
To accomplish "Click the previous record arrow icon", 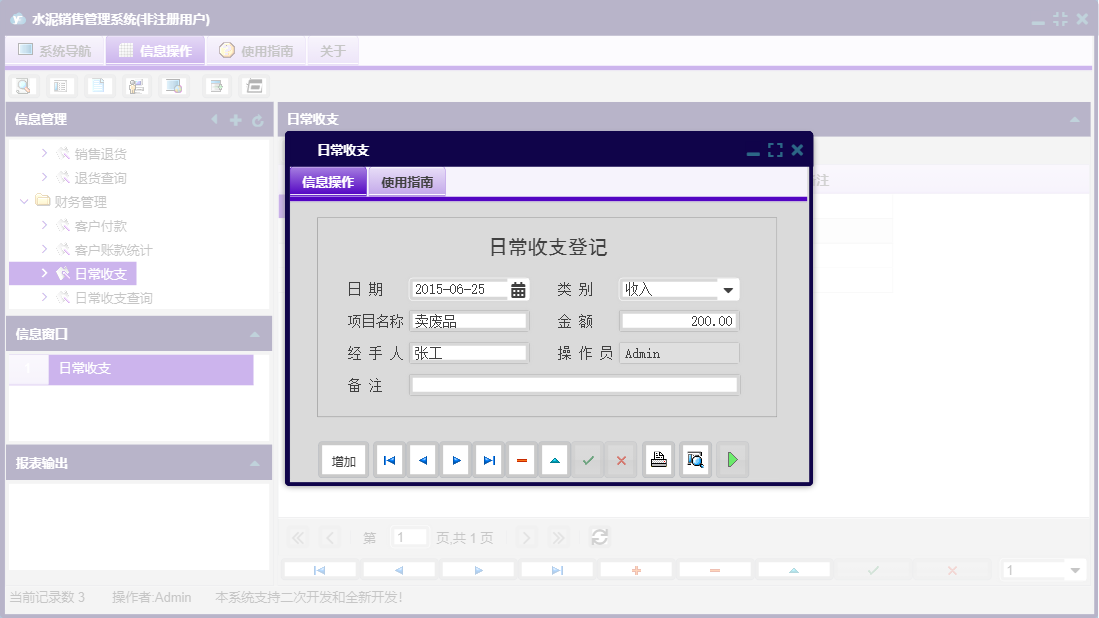I will click(422, 459).
